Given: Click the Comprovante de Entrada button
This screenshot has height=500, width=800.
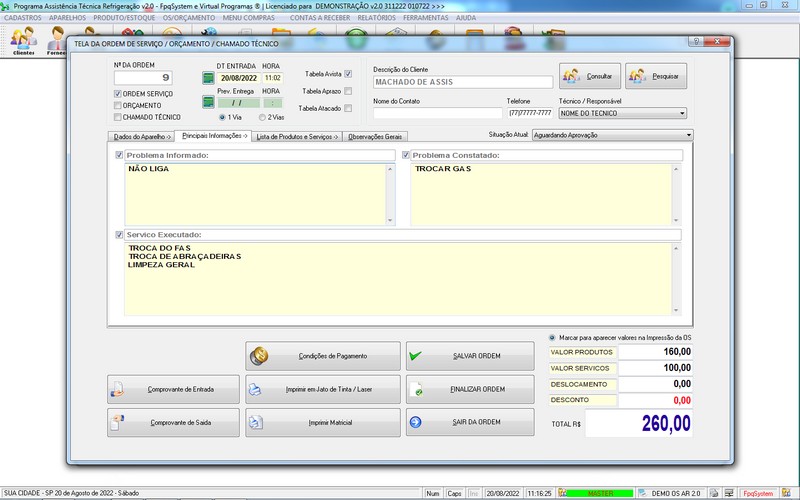Looking at the screenshot, I should [173, 389].
